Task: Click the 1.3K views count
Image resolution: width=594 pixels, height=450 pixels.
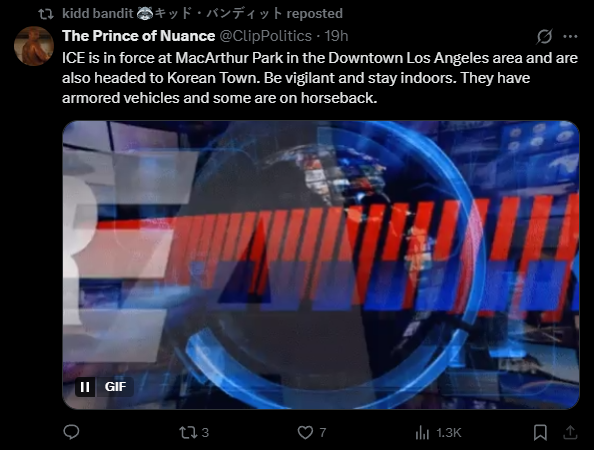Action: [449, 433]
